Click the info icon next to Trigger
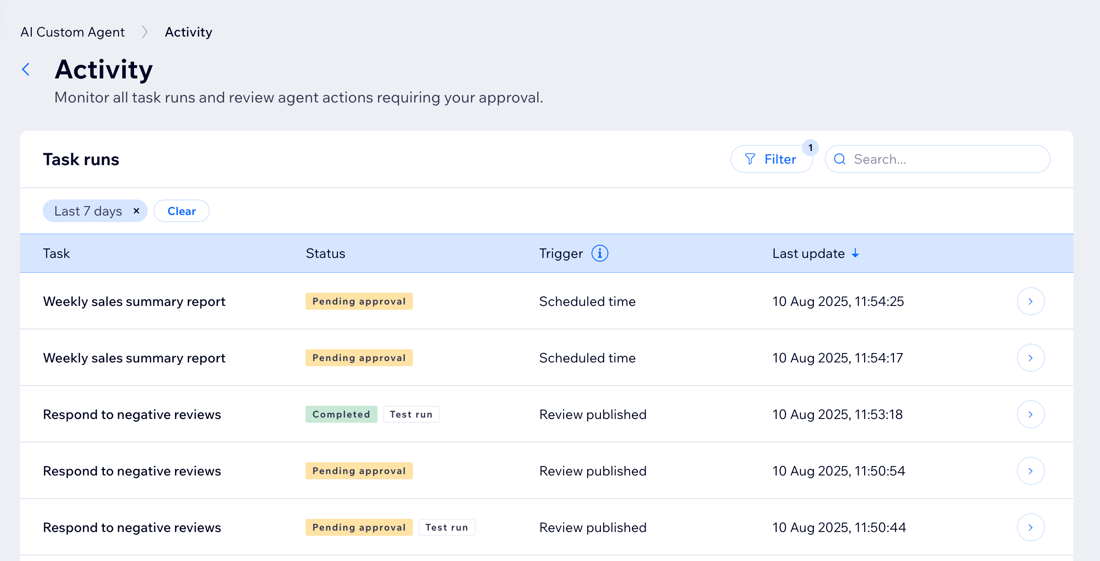The width and height of the screenshot is (1100, 561). pyautogui.click(x=600, y=253)
